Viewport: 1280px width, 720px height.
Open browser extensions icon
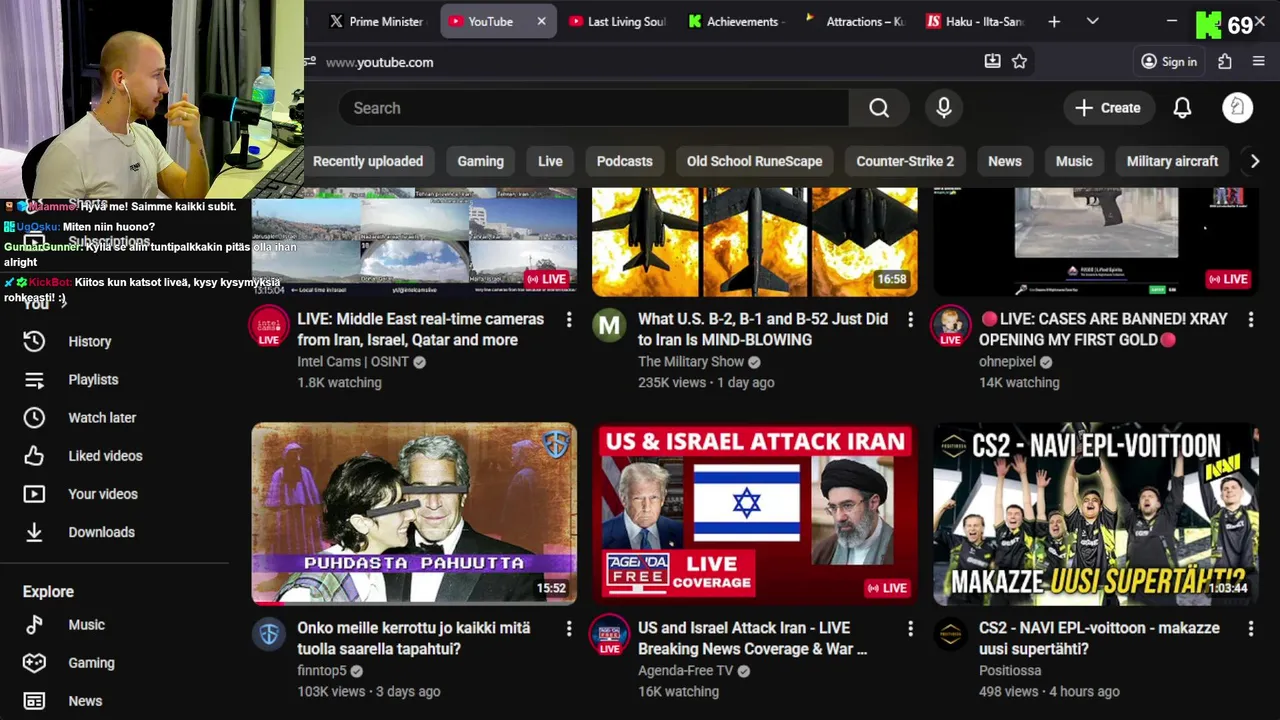[1225, 62]
